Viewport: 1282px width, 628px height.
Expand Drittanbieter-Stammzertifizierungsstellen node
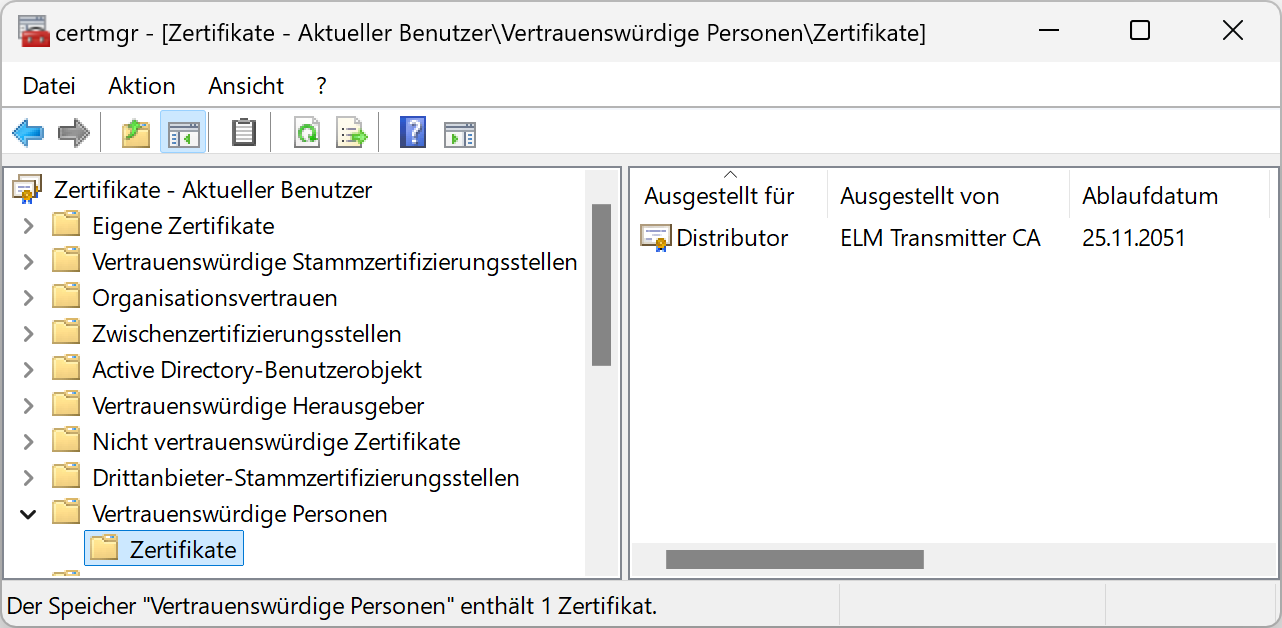[28, 478]
